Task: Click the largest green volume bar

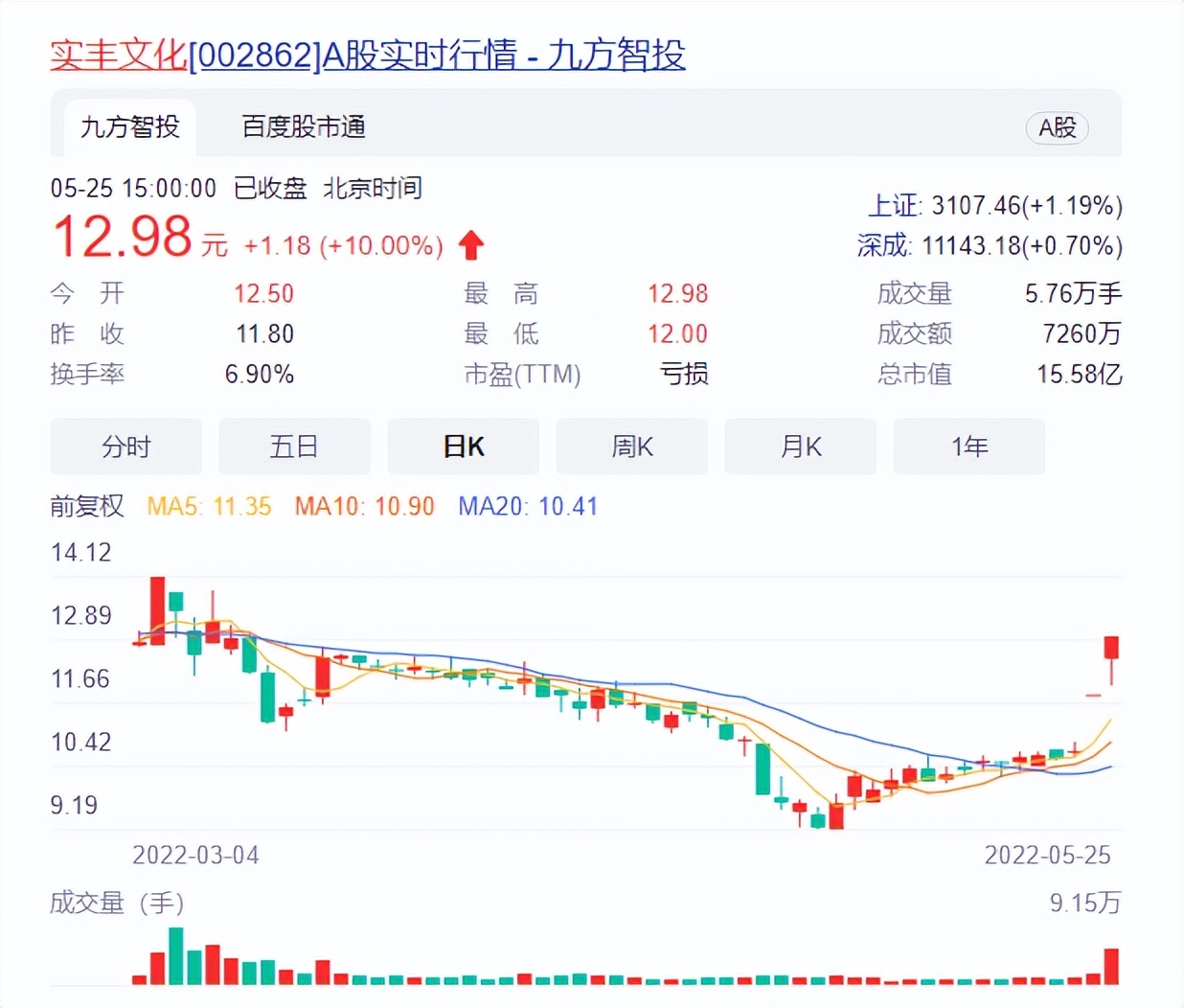Action: (x=175, y=958)
